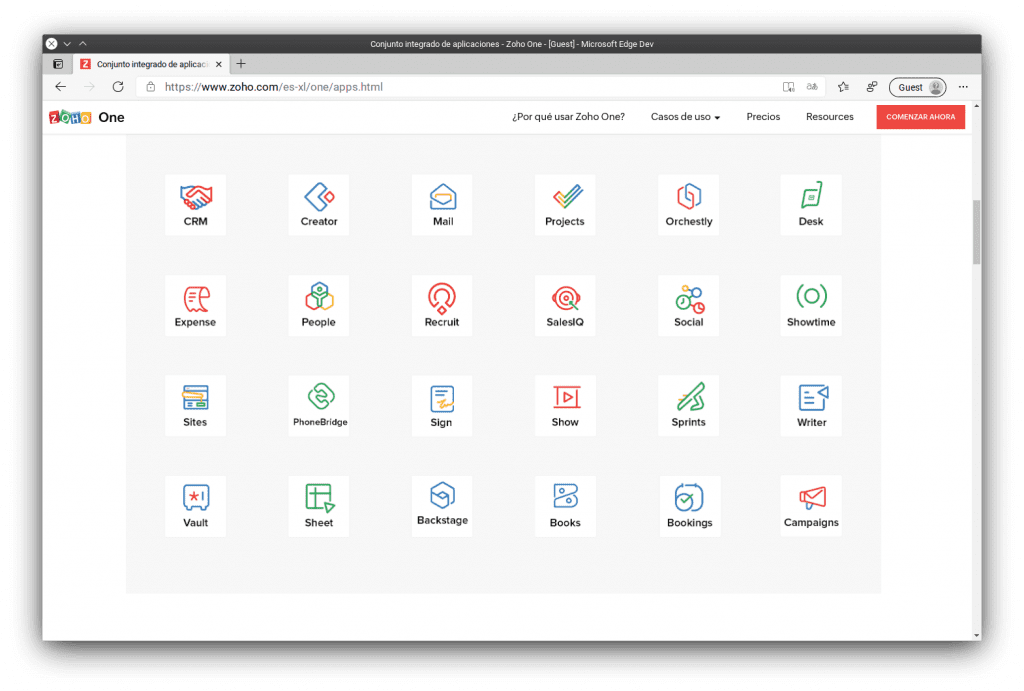This screenshot has height=691, width=1024.
Task: Open the Sheet app icon
Action: tap(319, 506)
